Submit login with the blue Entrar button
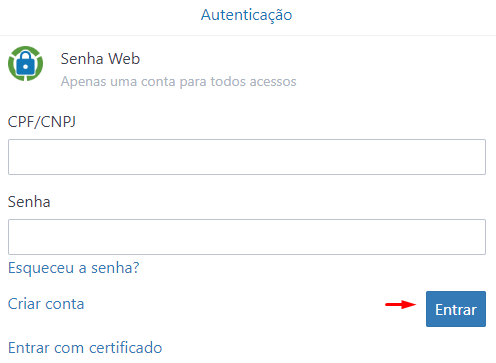The image size is (496, 363). point(456,309)
